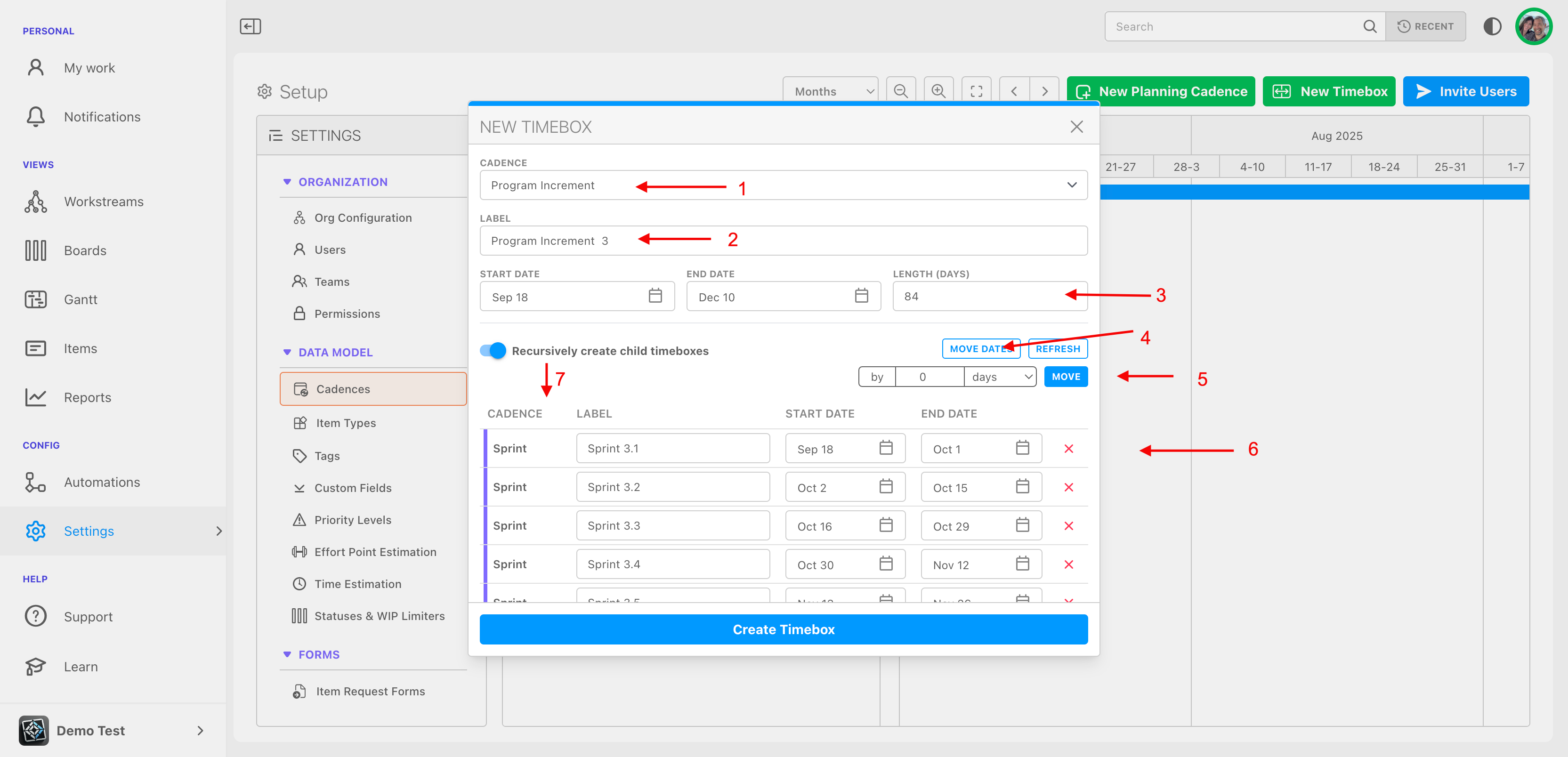Select Item Types in settings list
This screenshot has height=757, width=1568.
(346, 423)
